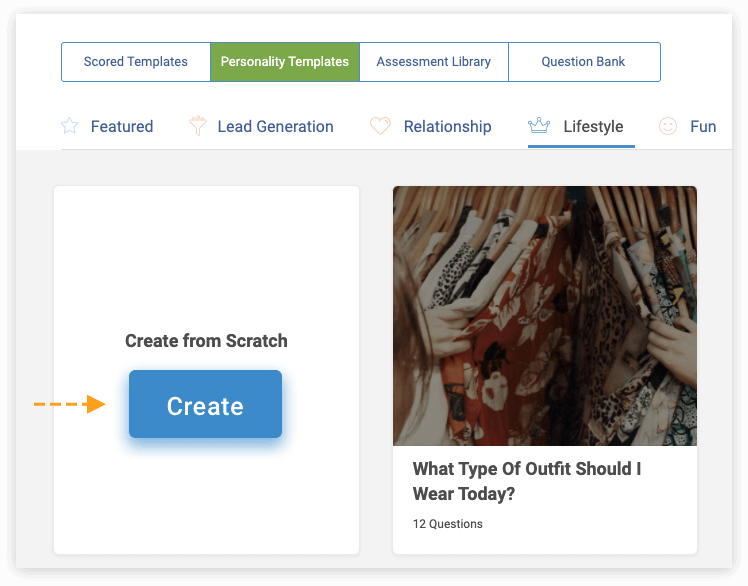748x586 pixels.
Task: Click the crown icon beside Lifestyle
Action: pyautogui.click(x=539, y=126)
